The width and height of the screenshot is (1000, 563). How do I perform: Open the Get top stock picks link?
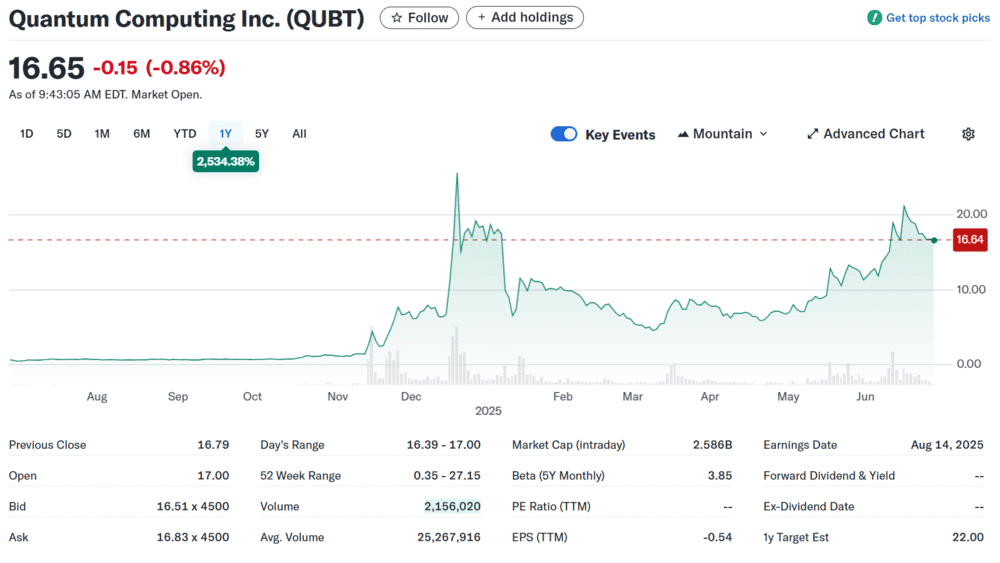click(929, 18)
